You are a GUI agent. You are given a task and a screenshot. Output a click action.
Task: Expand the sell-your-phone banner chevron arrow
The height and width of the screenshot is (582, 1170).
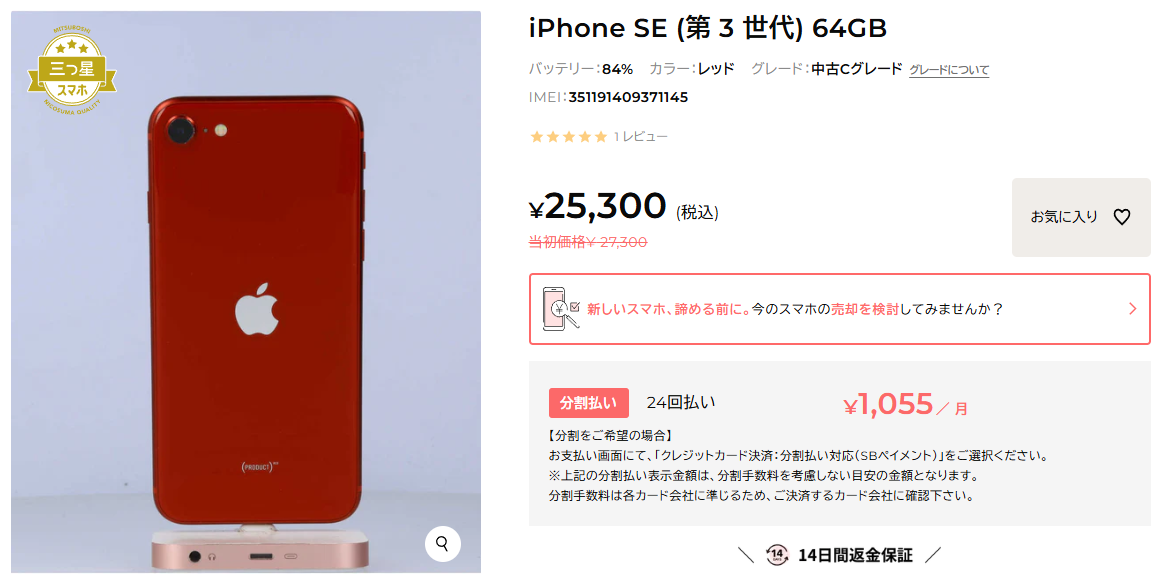pyautogui.click(x=1133, y=309)
